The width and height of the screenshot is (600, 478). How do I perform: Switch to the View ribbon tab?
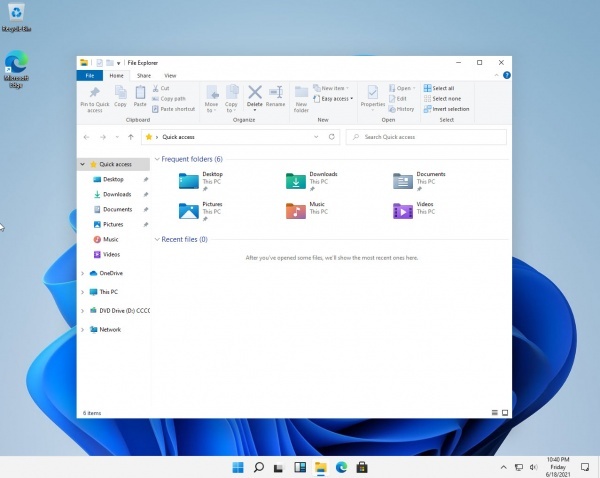[x=170, y=76]
